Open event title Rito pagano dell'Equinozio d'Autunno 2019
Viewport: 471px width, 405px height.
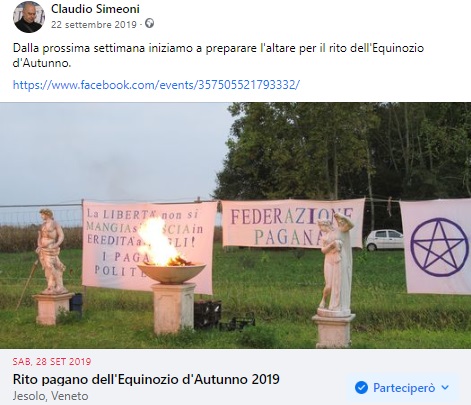coord(146,379)
